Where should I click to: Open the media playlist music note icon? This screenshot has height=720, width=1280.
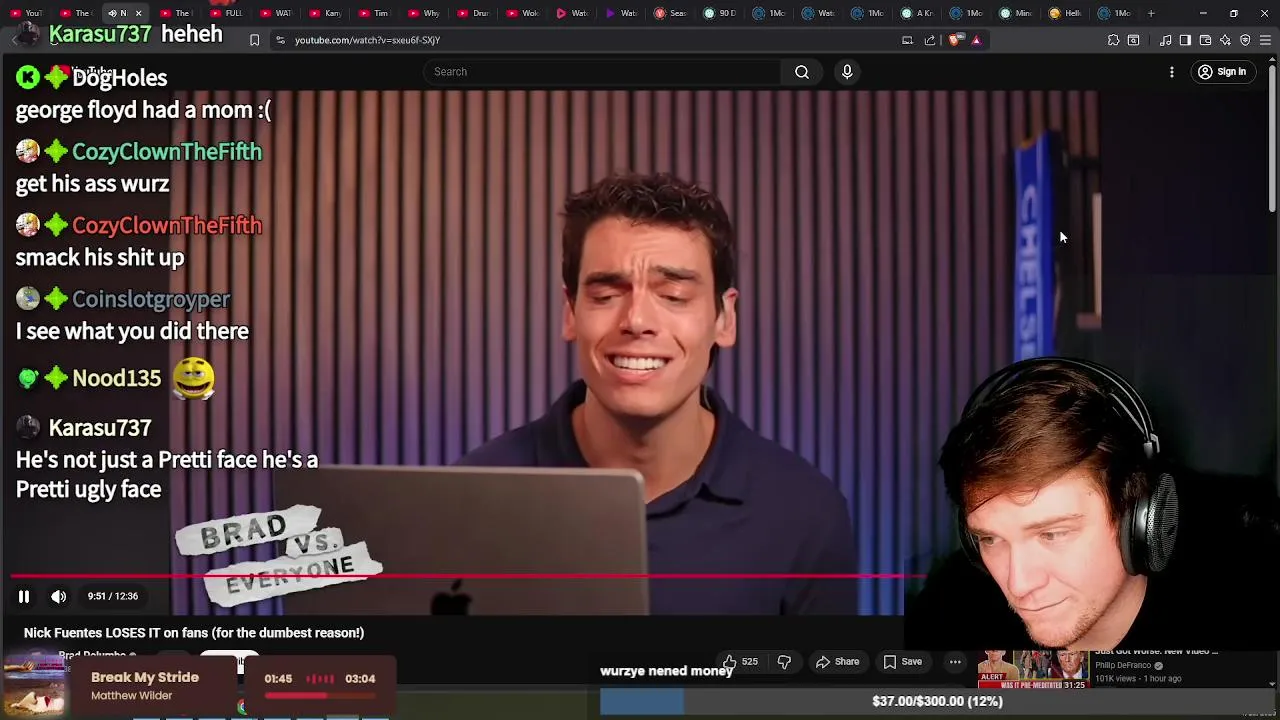click(x=1165, y=40)
